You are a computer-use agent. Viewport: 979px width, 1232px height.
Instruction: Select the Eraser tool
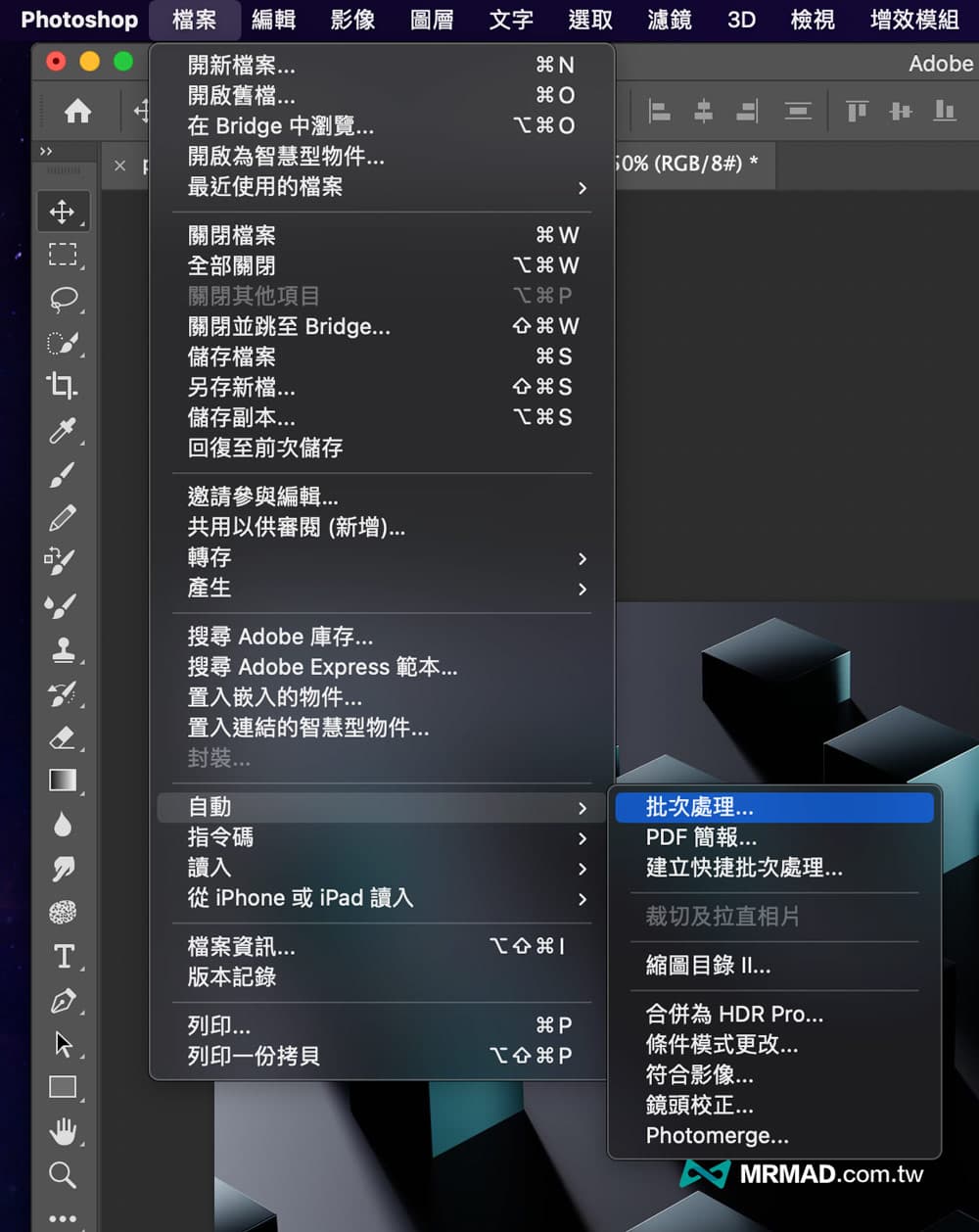(63, 736)
